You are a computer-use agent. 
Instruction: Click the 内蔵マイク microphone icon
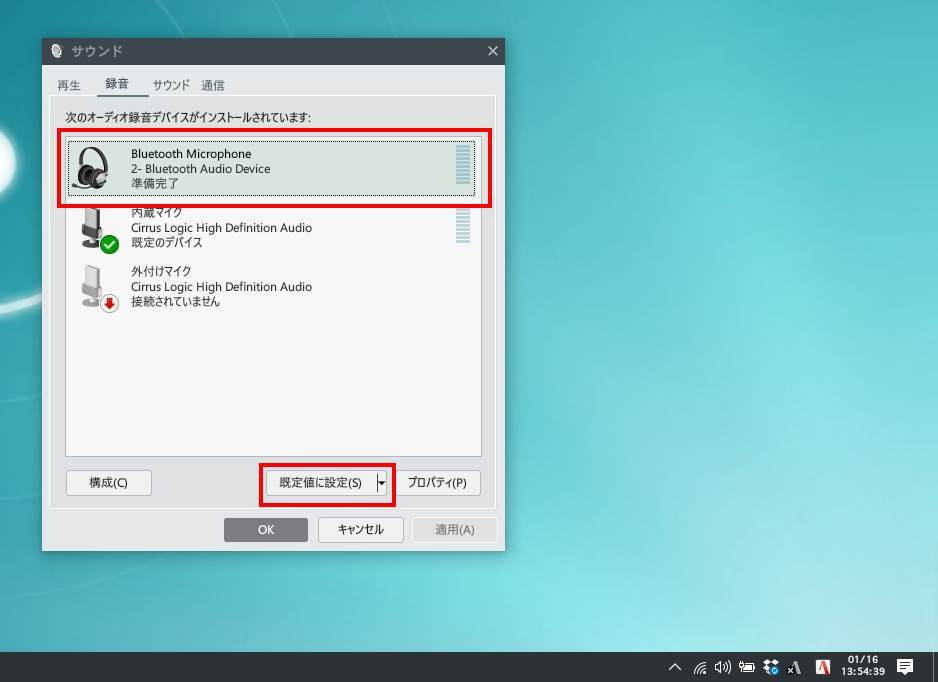click(95, 228)
